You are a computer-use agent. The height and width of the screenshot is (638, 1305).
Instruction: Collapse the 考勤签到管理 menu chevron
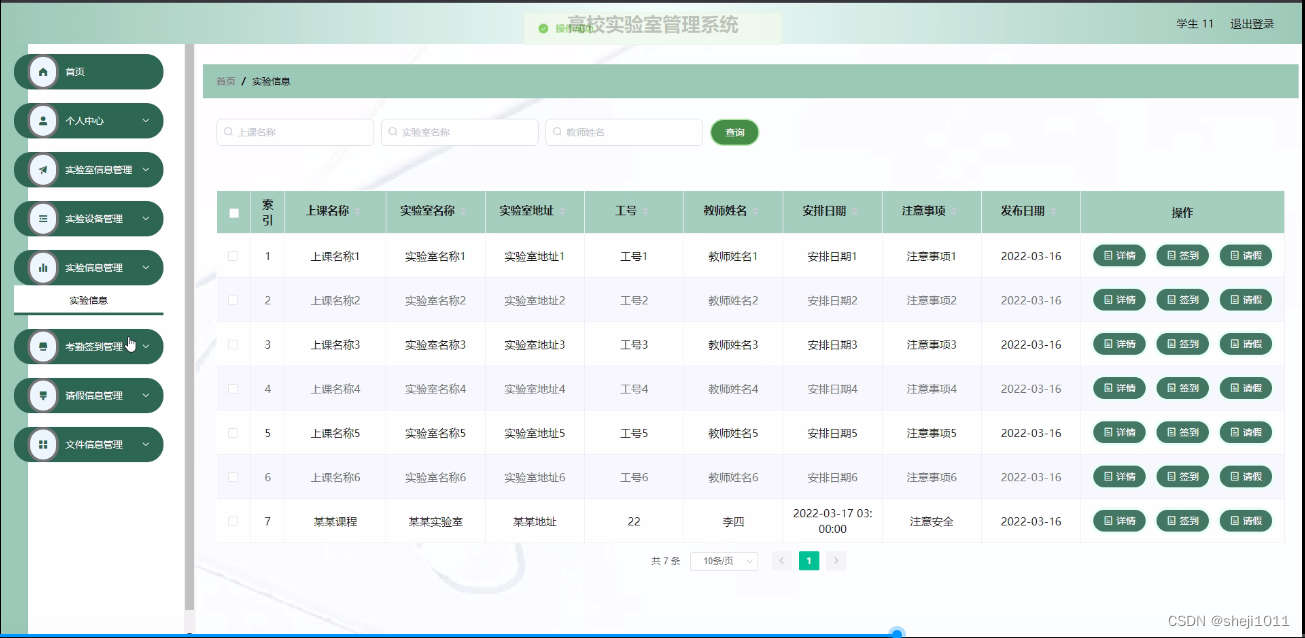pos(147,346)
